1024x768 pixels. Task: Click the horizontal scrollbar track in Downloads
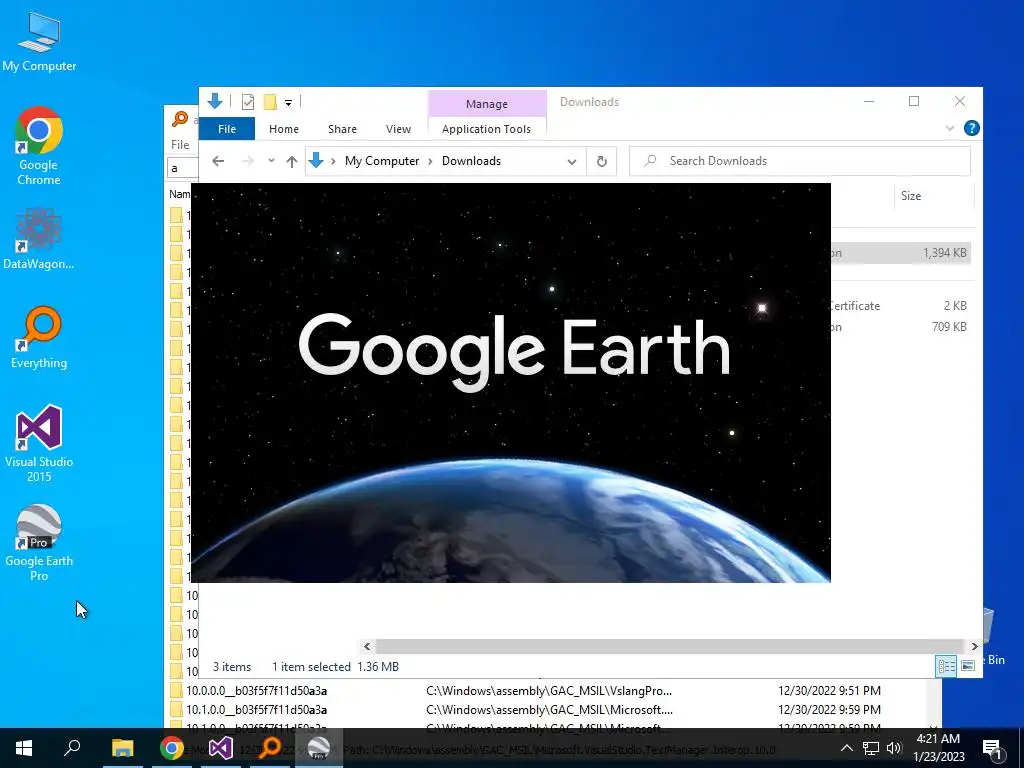(x=671, y=647)
